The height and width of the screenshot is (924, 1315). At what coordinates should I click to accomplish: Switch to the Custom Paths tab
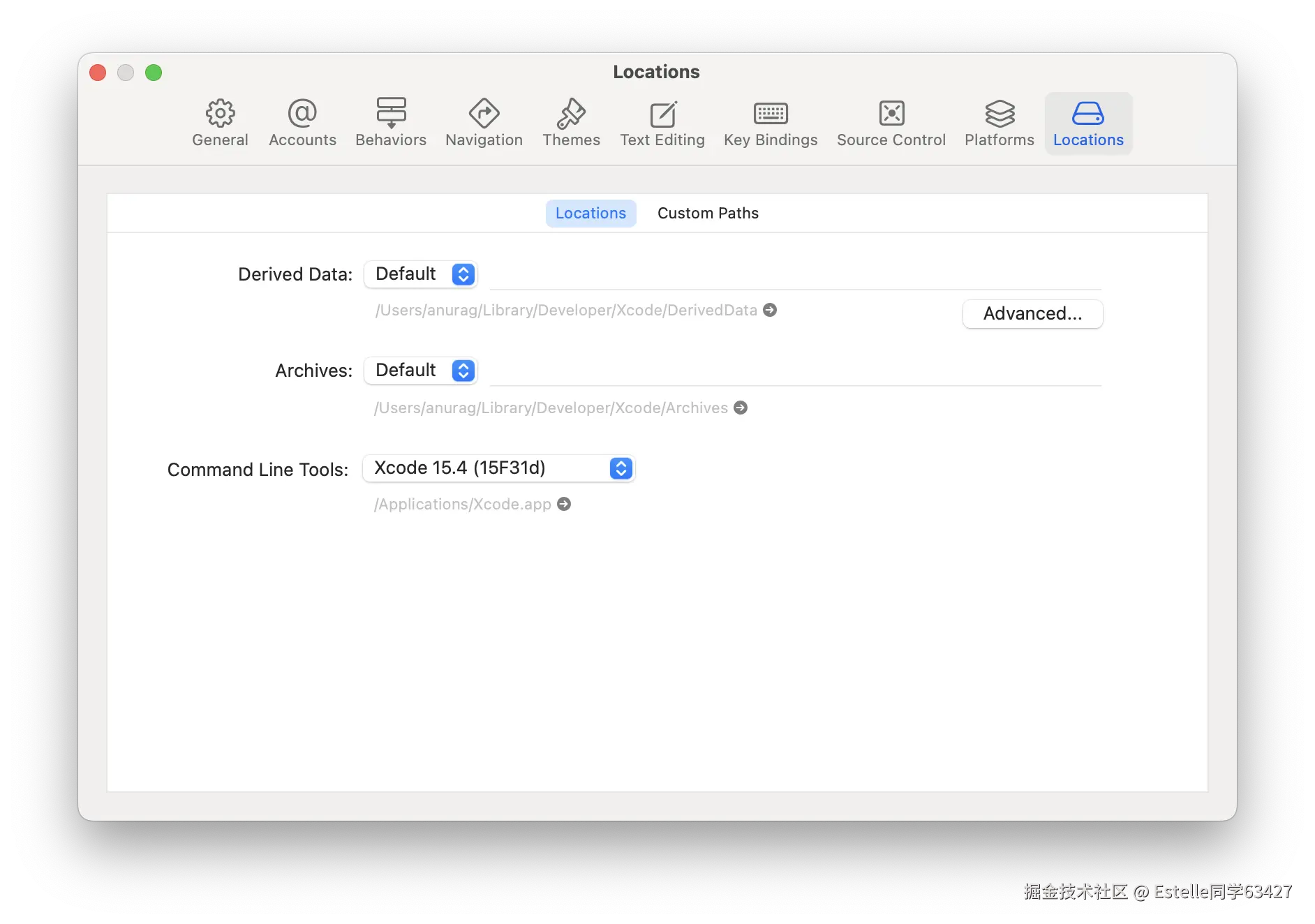707,213
